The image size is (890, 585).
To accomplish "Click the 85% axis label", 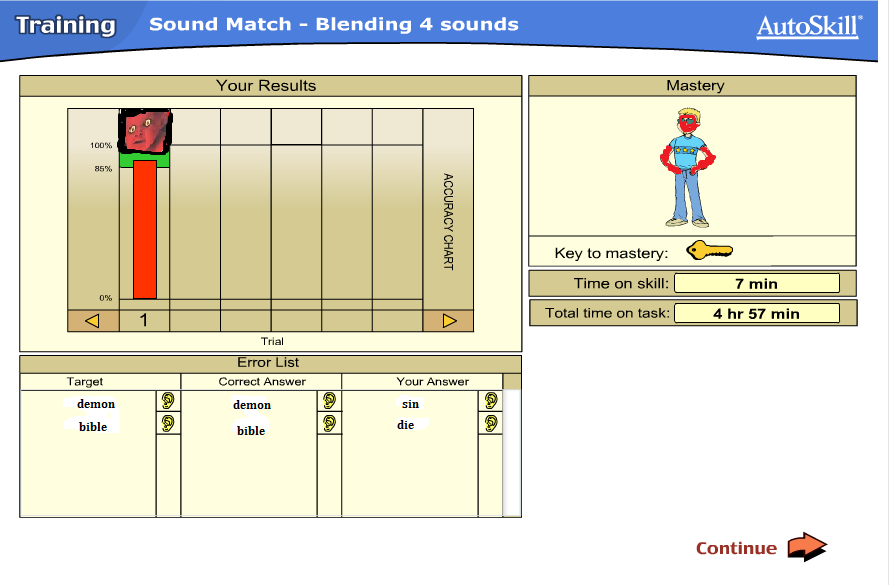I will pyautogui.click(x=103, y=169).
